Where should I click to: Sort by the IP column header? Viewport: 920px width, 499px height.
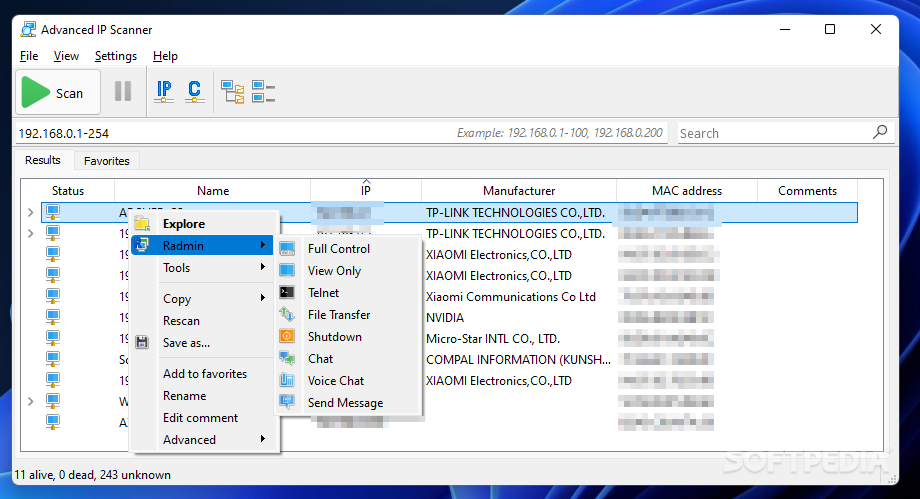(366, 191)
